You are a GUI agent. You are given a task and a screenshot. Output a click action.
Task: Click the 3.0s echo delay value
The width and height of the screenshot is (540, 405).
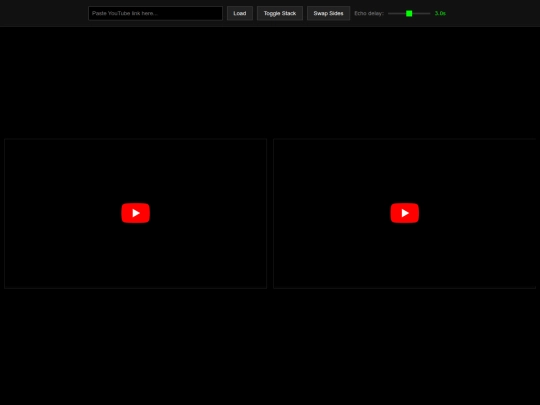tap(440, 13)
